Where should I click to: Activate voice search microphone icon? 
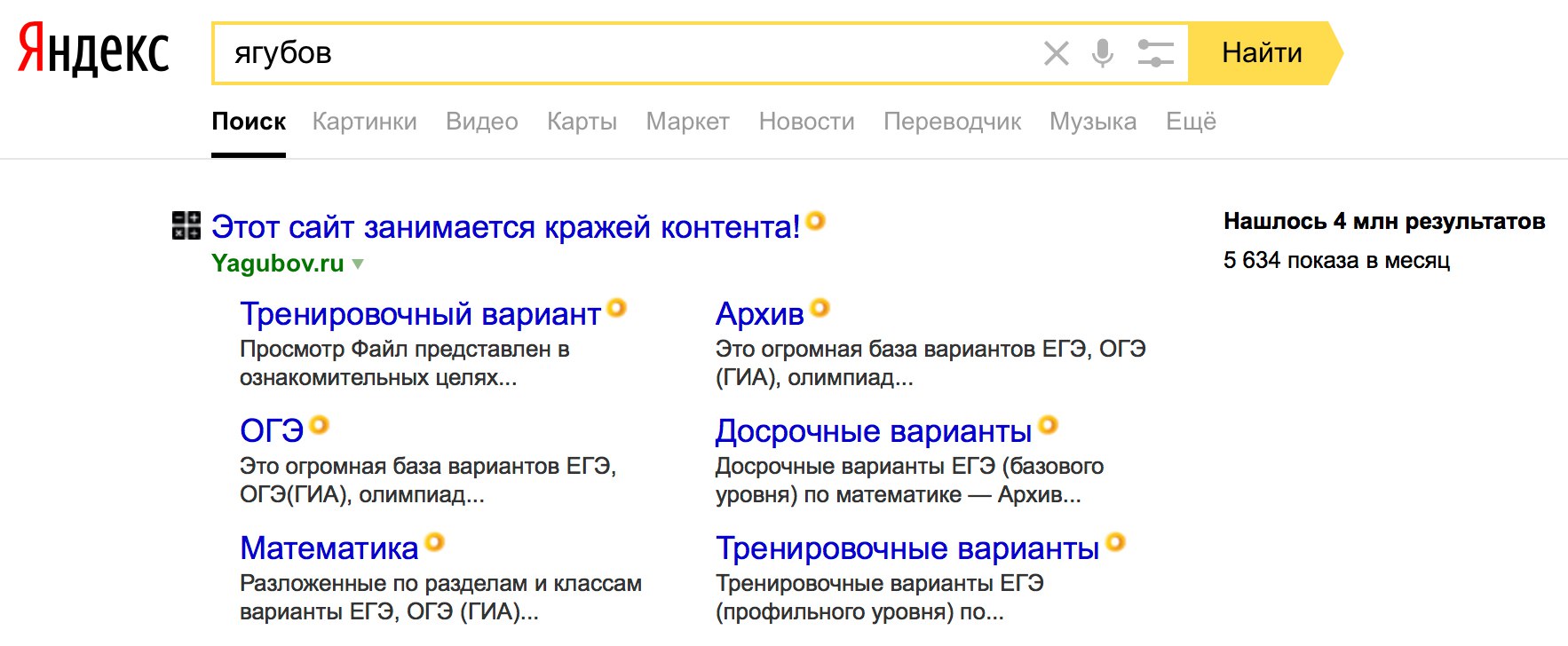point(1103,53)
